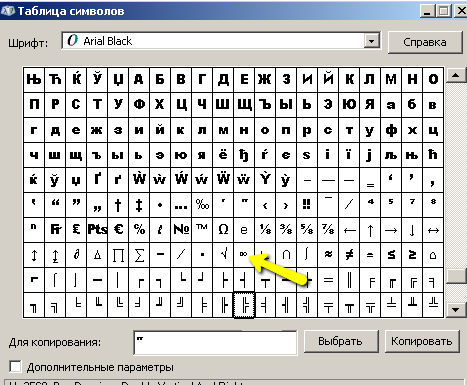
Task: Choose the summation ∑ symbol
Action: pos(139,255)
